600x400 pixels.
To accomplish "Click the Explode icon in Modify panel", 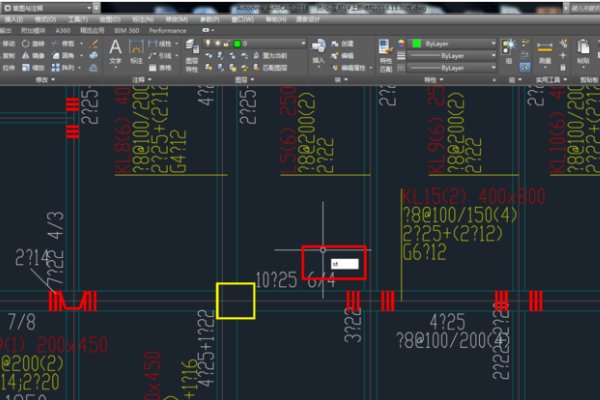I will (94, 56).
